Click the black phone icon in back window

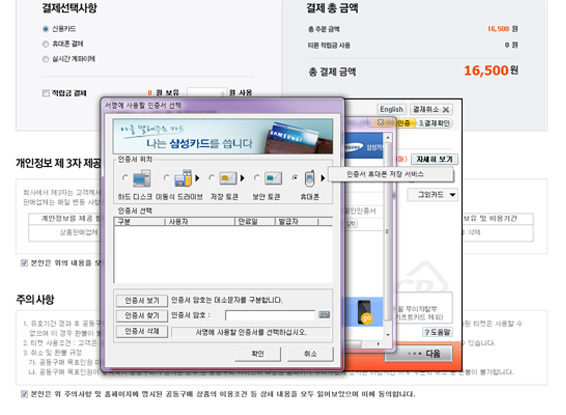pos(365,312)
